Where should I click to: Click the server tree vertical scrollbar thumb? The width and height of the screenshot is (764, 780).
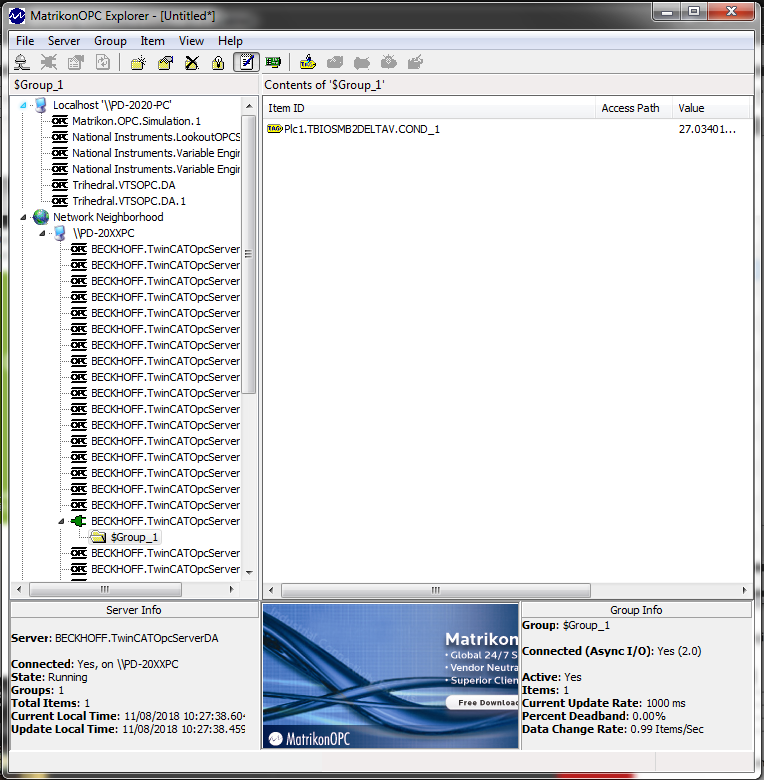[x=249, y=254]
